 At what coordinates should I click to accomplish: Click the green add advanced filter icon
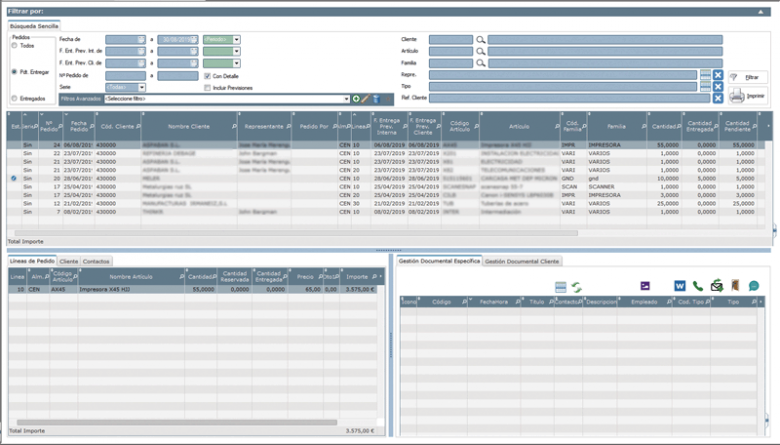click(355, 99)
